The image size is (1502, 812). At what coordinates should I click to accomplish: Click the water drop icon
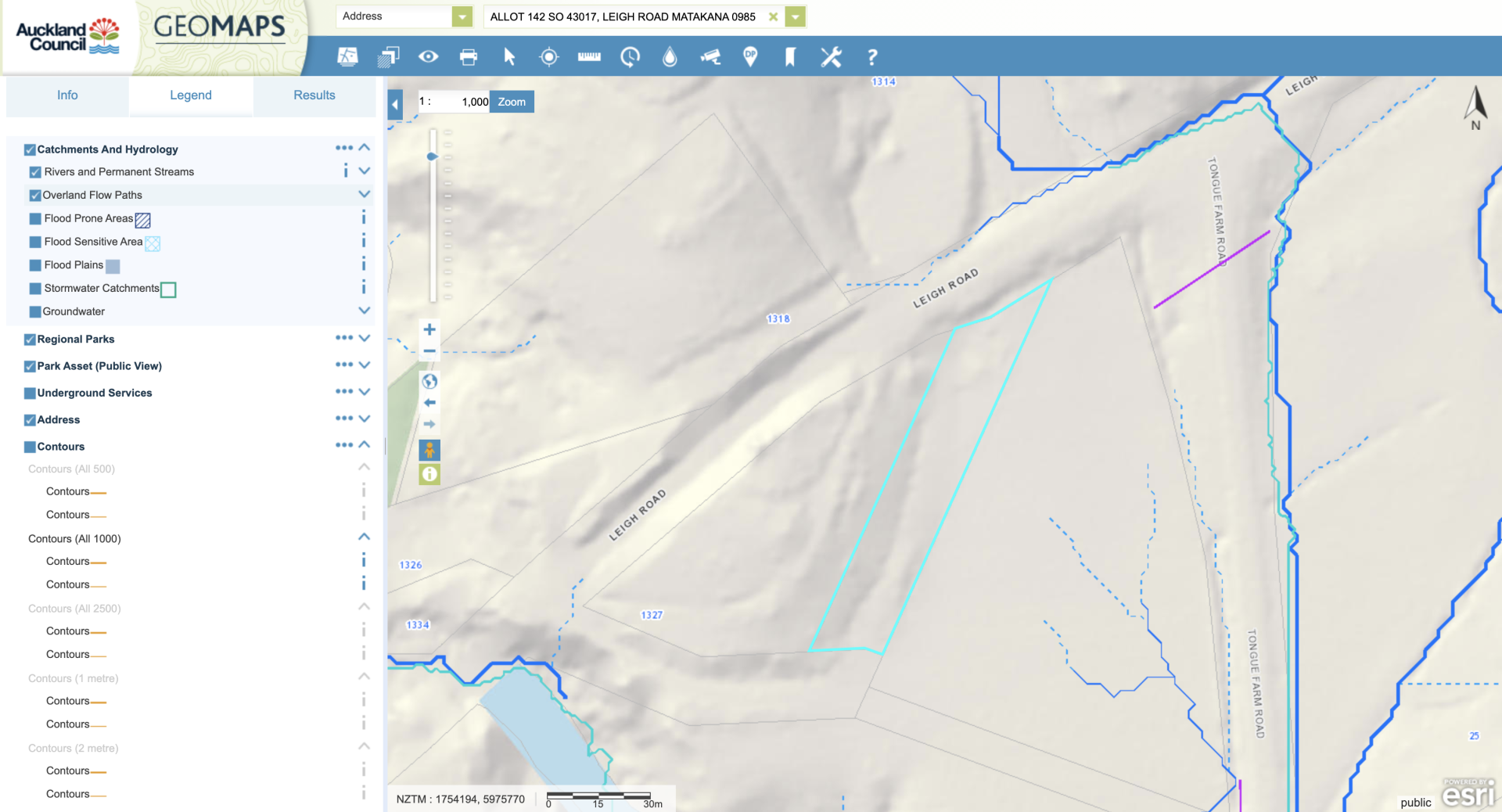pos(670,57)
